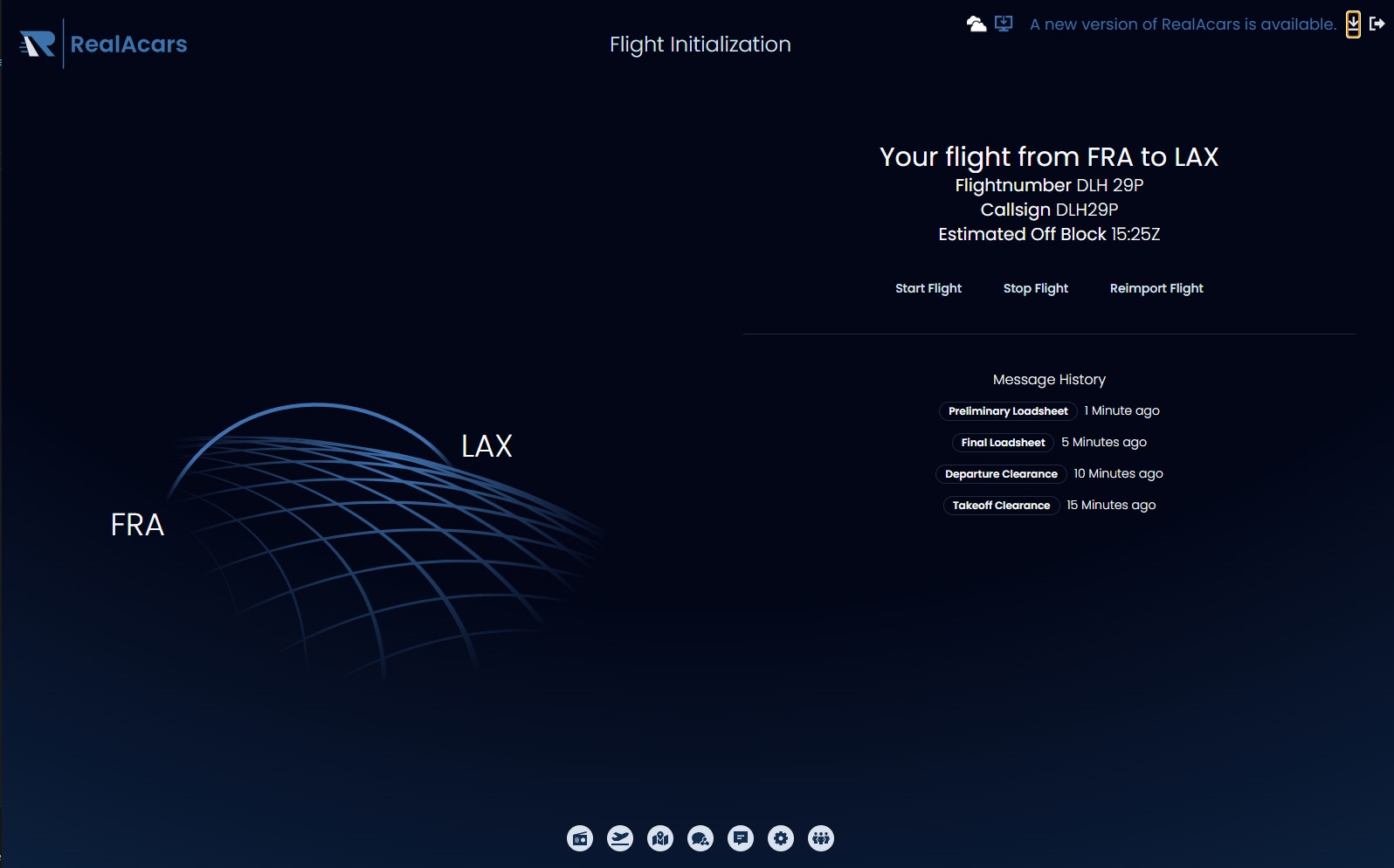Click the airplane takeoff icon
The image size is (1394, 868).
coord(620,838)
